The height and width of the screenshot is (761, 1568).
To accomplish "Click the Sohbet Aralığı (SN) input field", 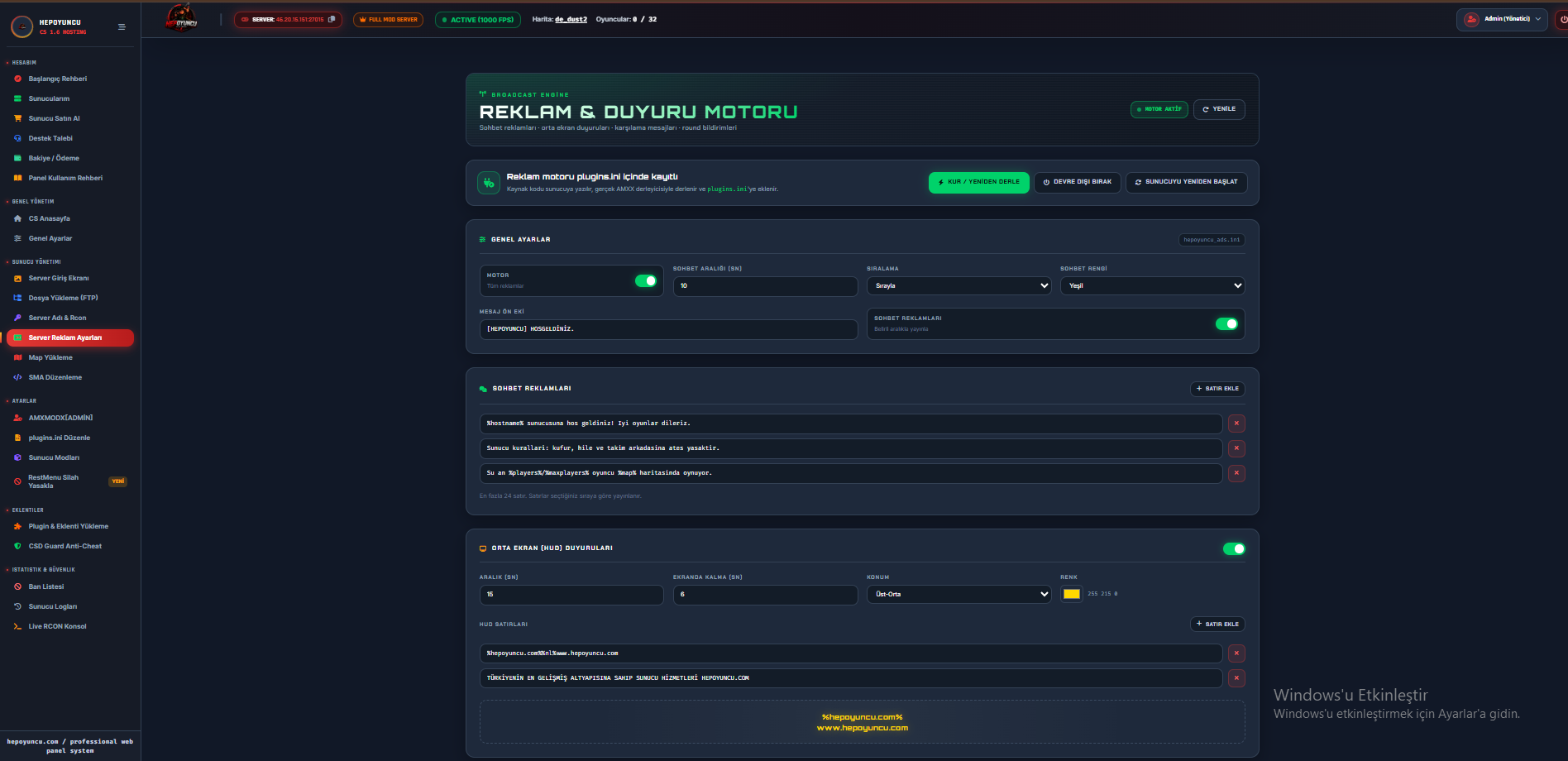I will 765,286.
